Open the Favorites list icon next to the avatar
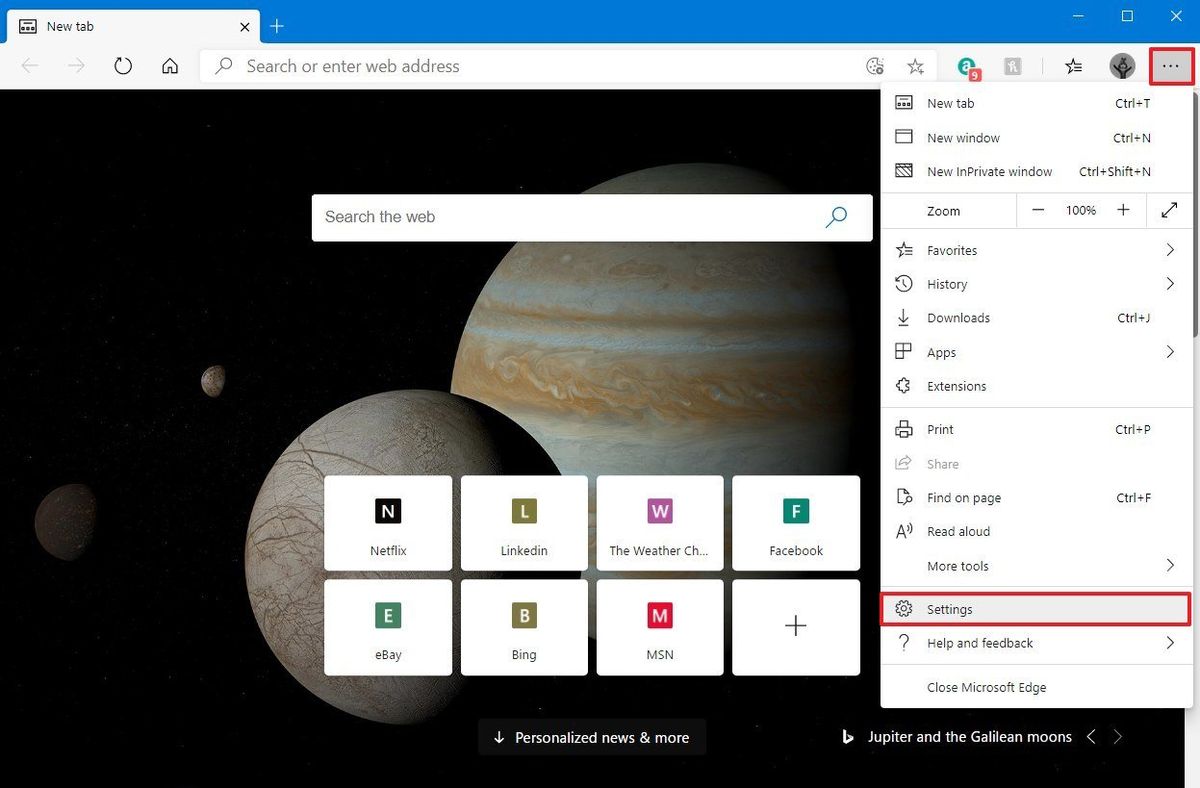 [x=1073, y=66]
